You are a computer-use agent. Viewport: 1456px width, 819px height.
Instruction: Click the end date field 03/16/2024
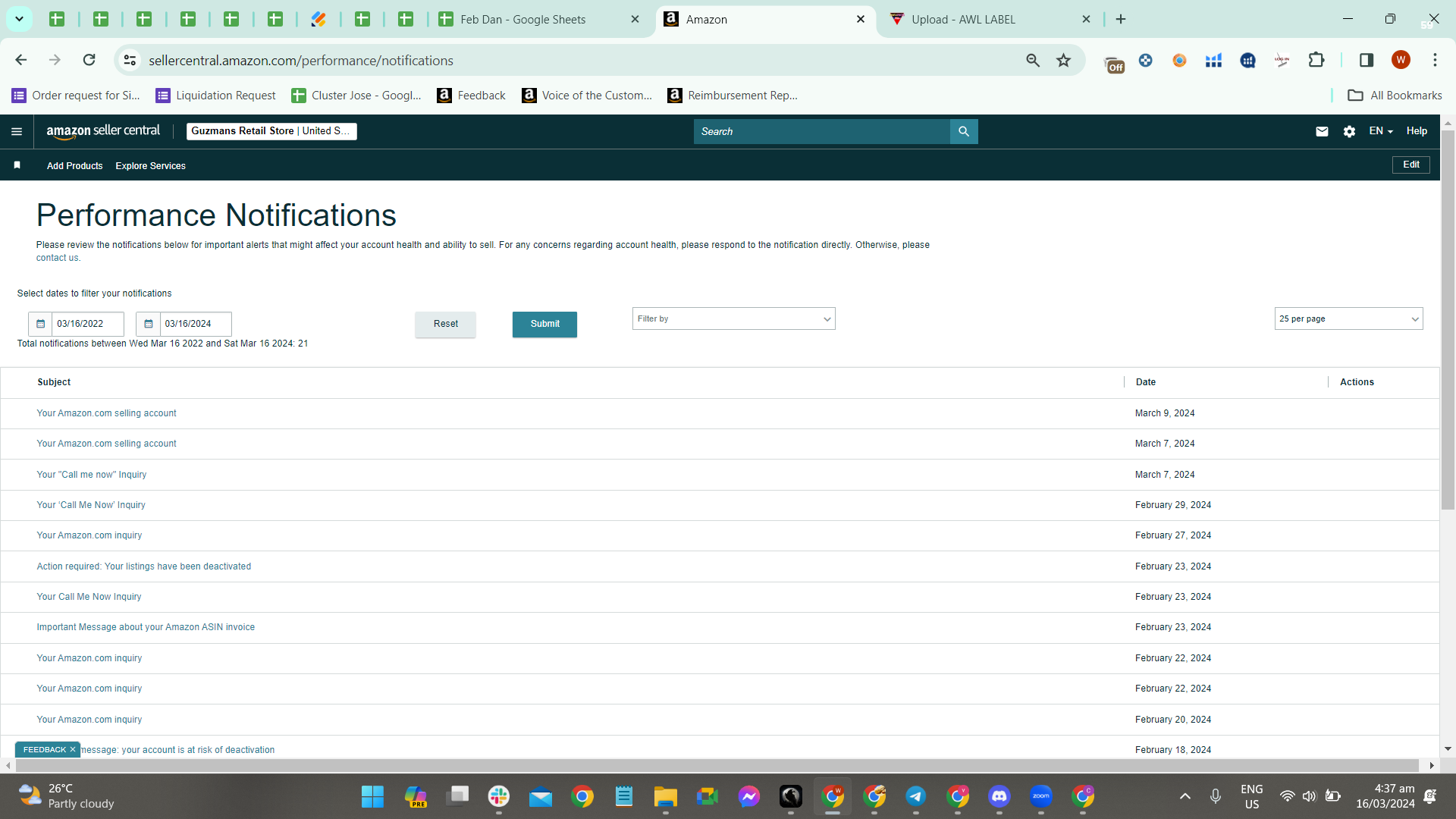(x=195, y=324)
